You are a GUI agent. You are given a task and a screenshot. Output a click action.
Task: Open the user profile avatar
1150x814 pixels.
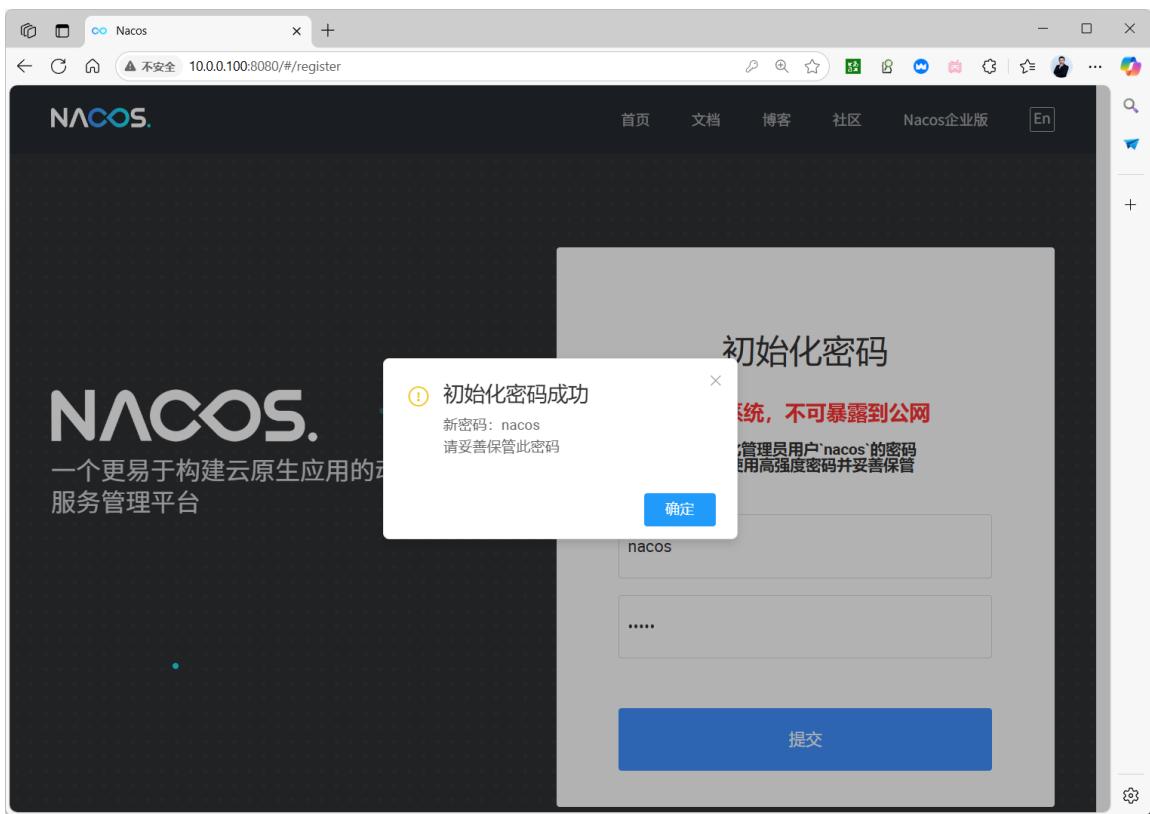click(1061, 66)
